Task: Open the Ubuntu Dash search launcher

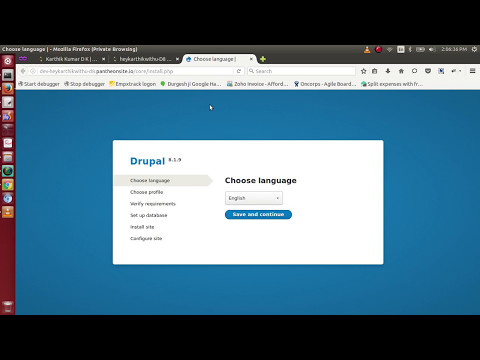Action: pos(8,61)
